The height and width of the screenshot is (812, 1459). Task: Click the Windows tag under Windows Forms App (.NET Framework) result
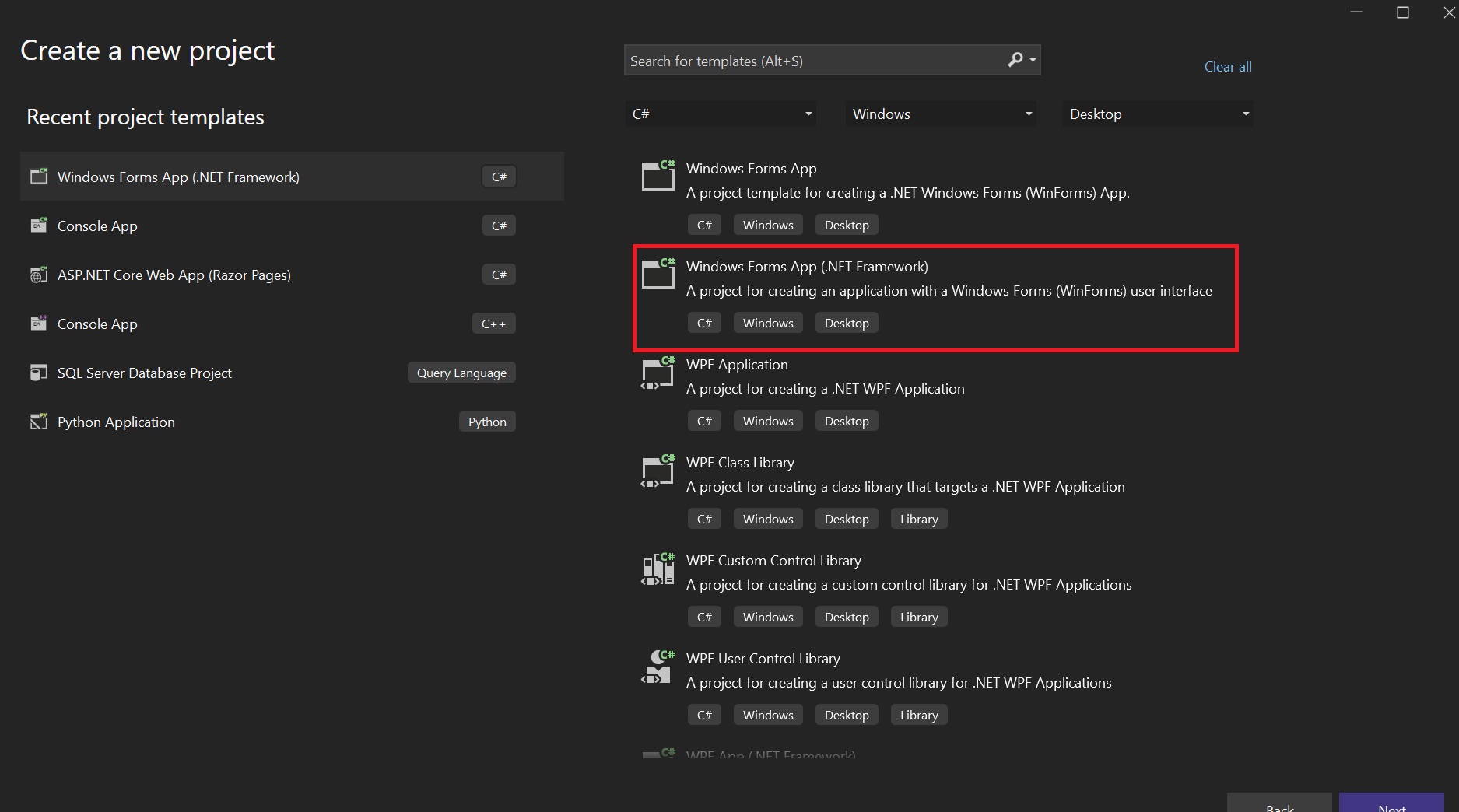[x=768, y=323]
